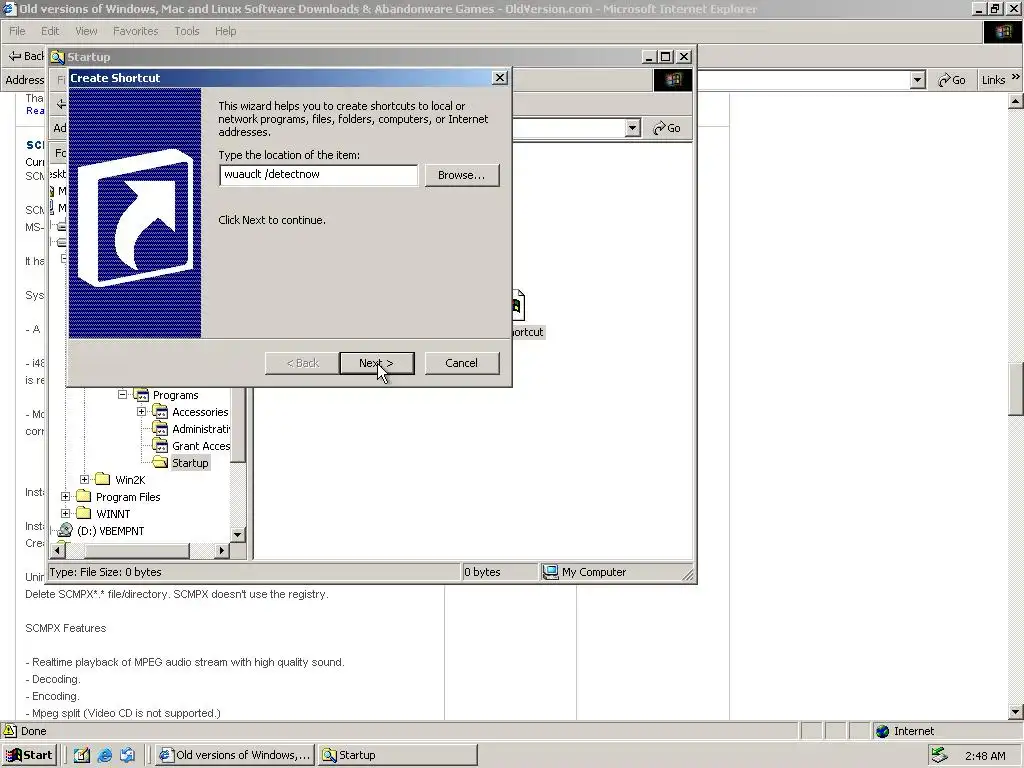Click the partially hidden shortcut file icon

519,305
